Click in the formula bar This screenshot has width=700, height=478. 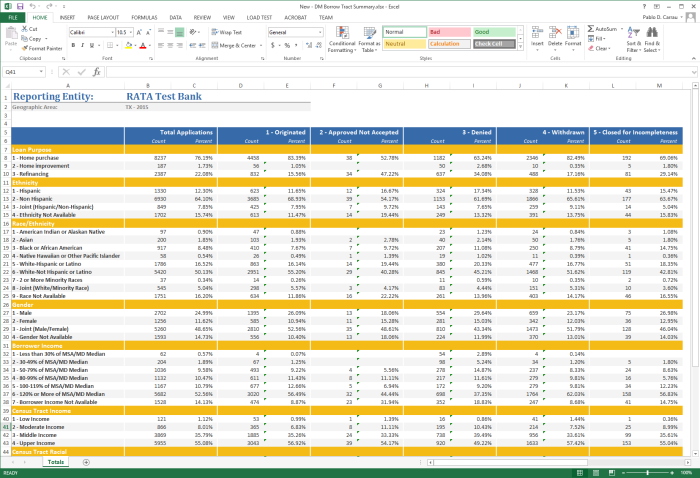pyautogui.click(x=400, y=72)
